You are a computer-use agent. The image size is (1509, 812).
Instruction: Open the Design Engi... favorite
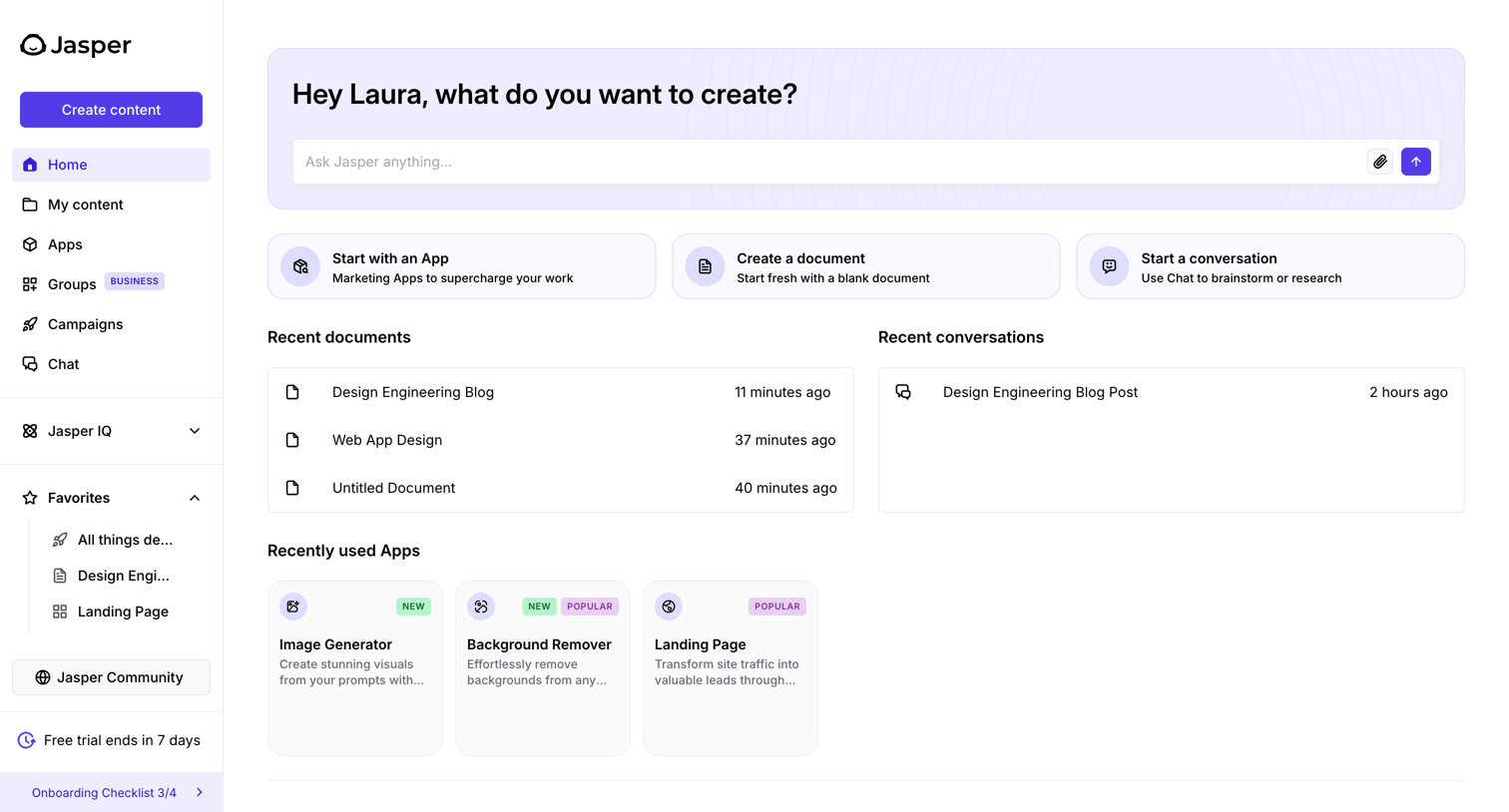pos(125,576)
